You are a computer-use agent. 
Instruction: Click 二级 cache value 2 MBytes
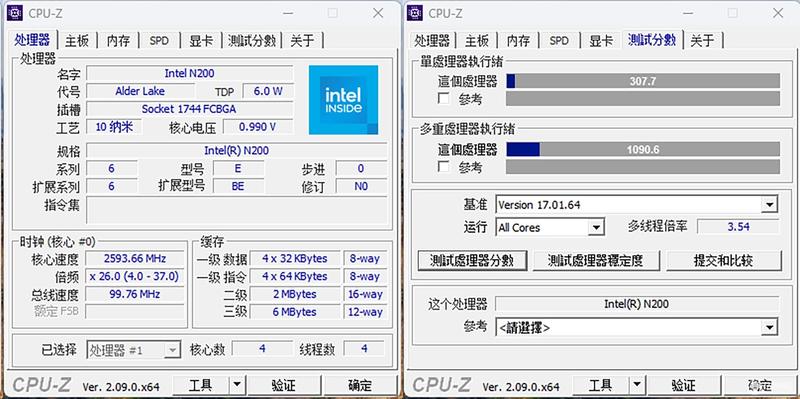point(294,294)
